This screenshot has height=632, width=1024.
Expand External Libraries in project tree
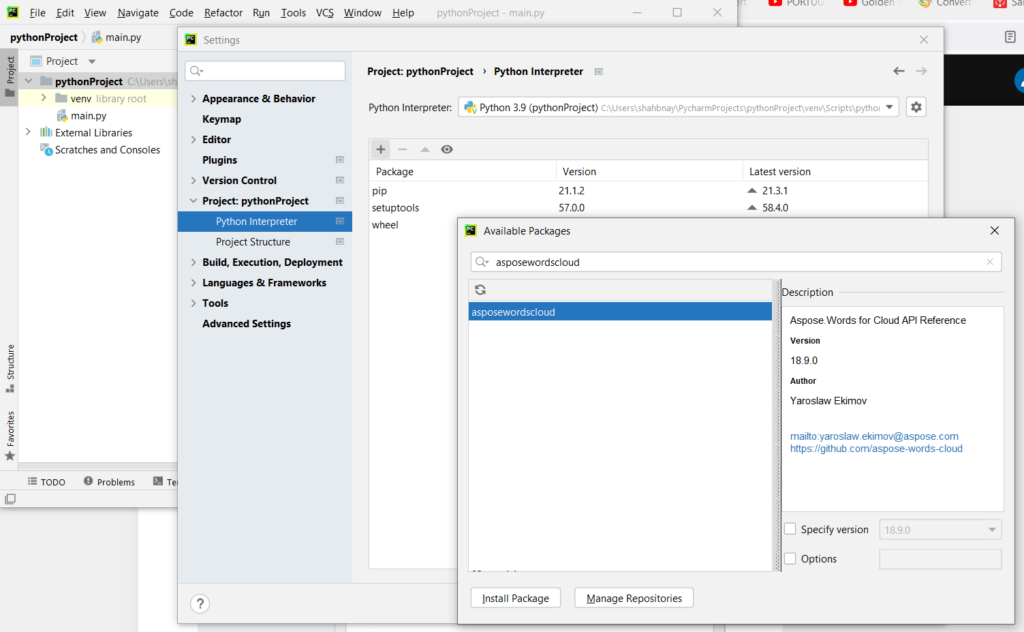pos(28,132)
